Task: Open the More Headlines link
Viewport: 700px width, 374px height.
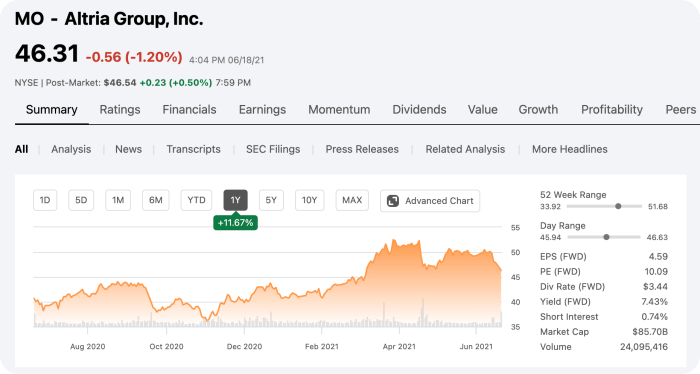Action: tap(570, 149)
